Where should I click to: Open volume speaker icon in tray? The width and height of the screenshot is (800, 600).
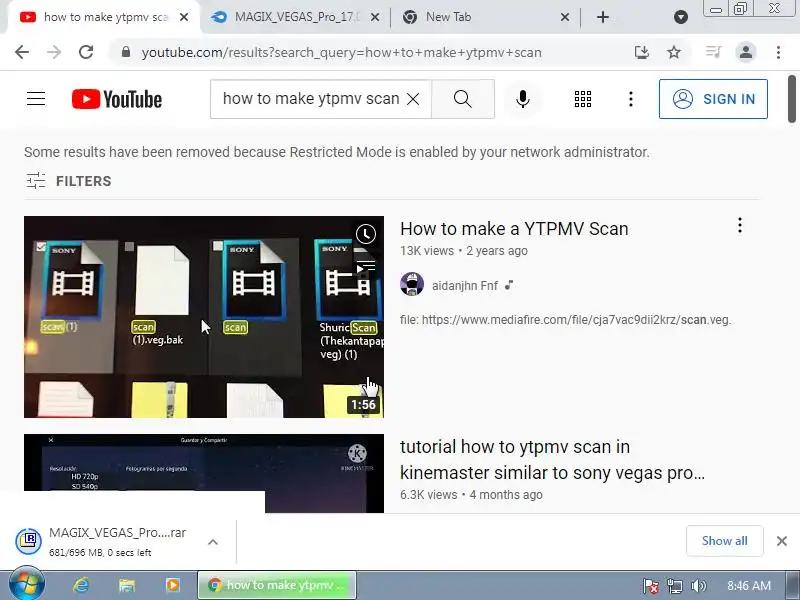point(698,586)
